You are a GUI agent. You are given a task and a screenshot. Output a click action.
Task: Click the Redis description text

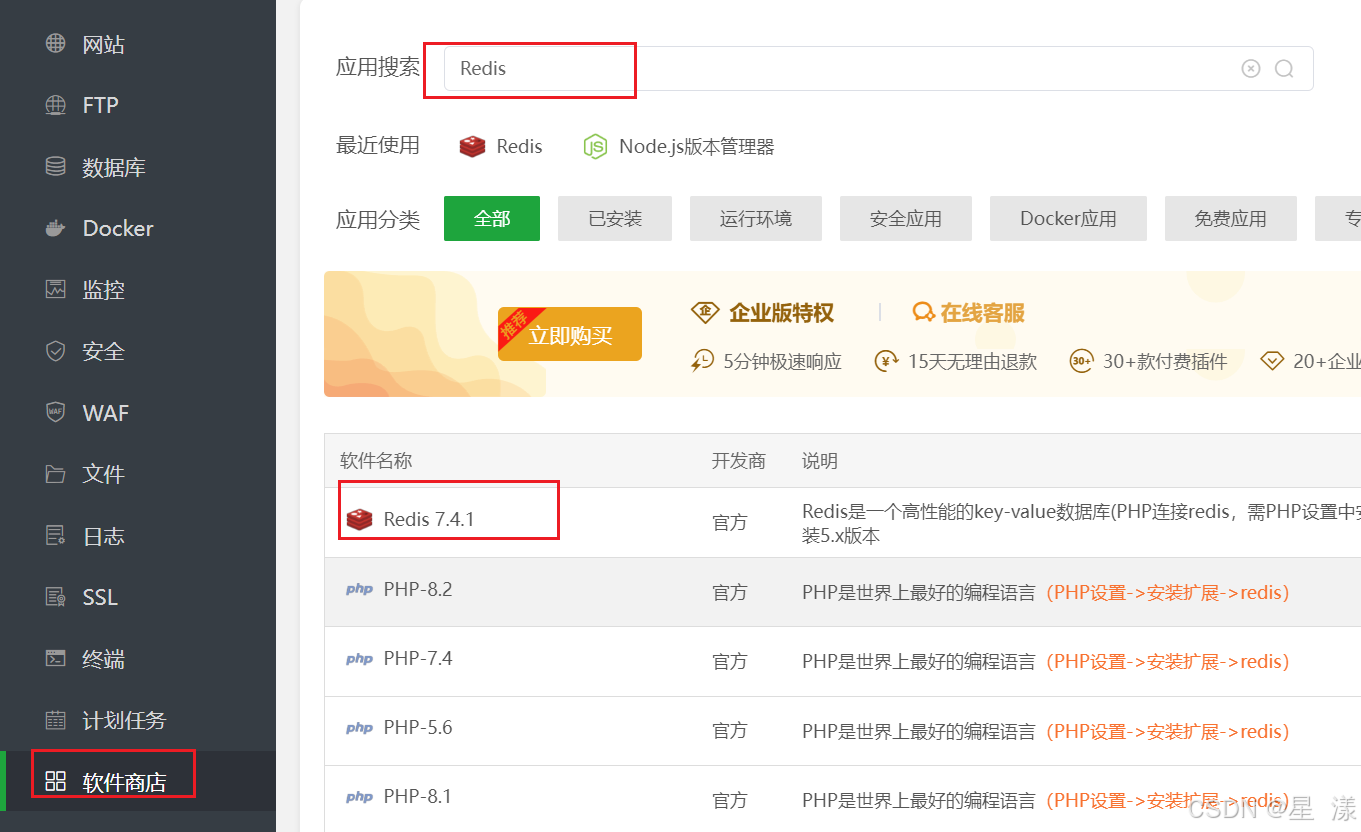1081,523
